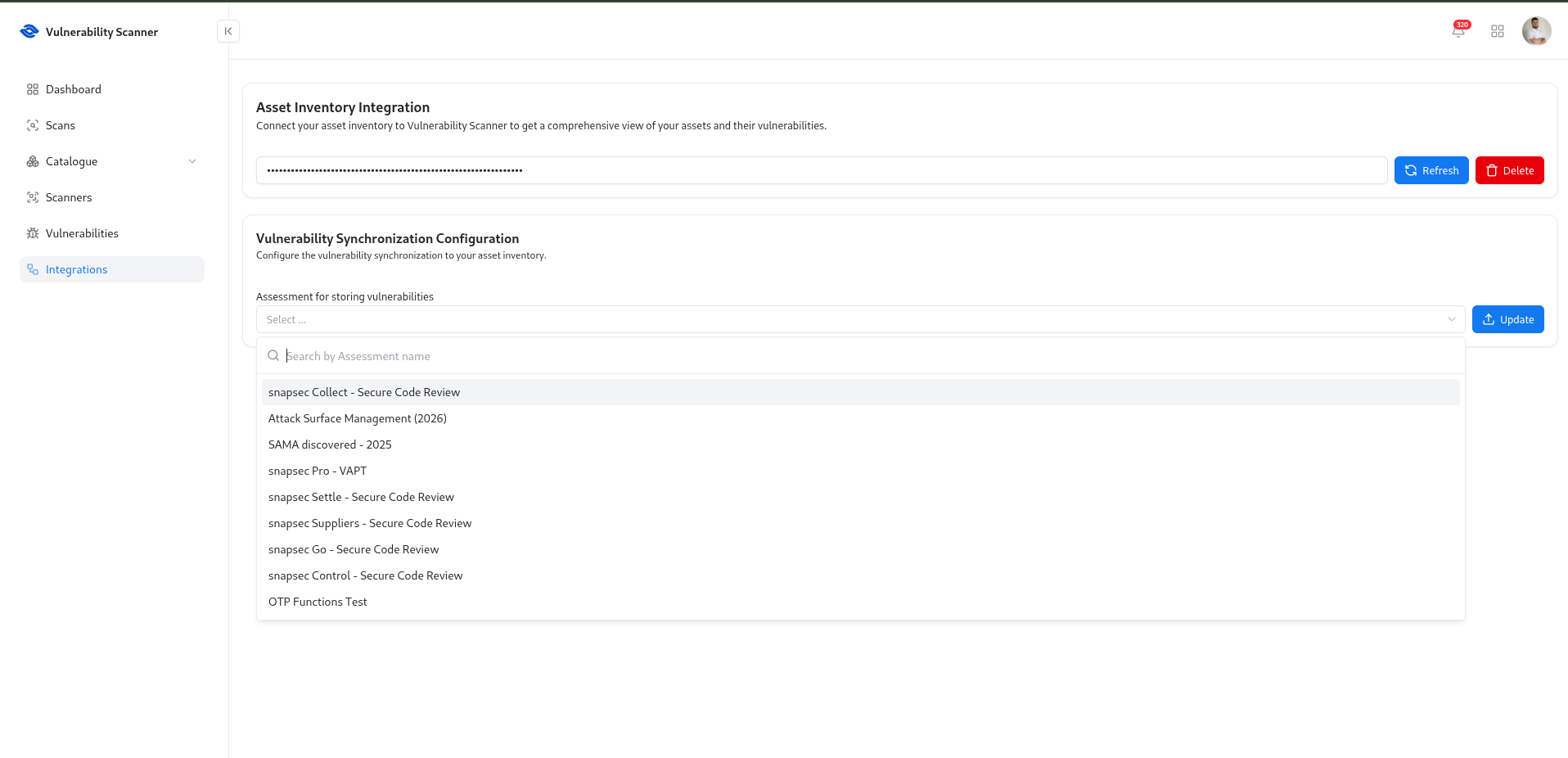Select snapsec Collect - Secure Code Review
Screen dimensions: 1568x758
point(860,392)
